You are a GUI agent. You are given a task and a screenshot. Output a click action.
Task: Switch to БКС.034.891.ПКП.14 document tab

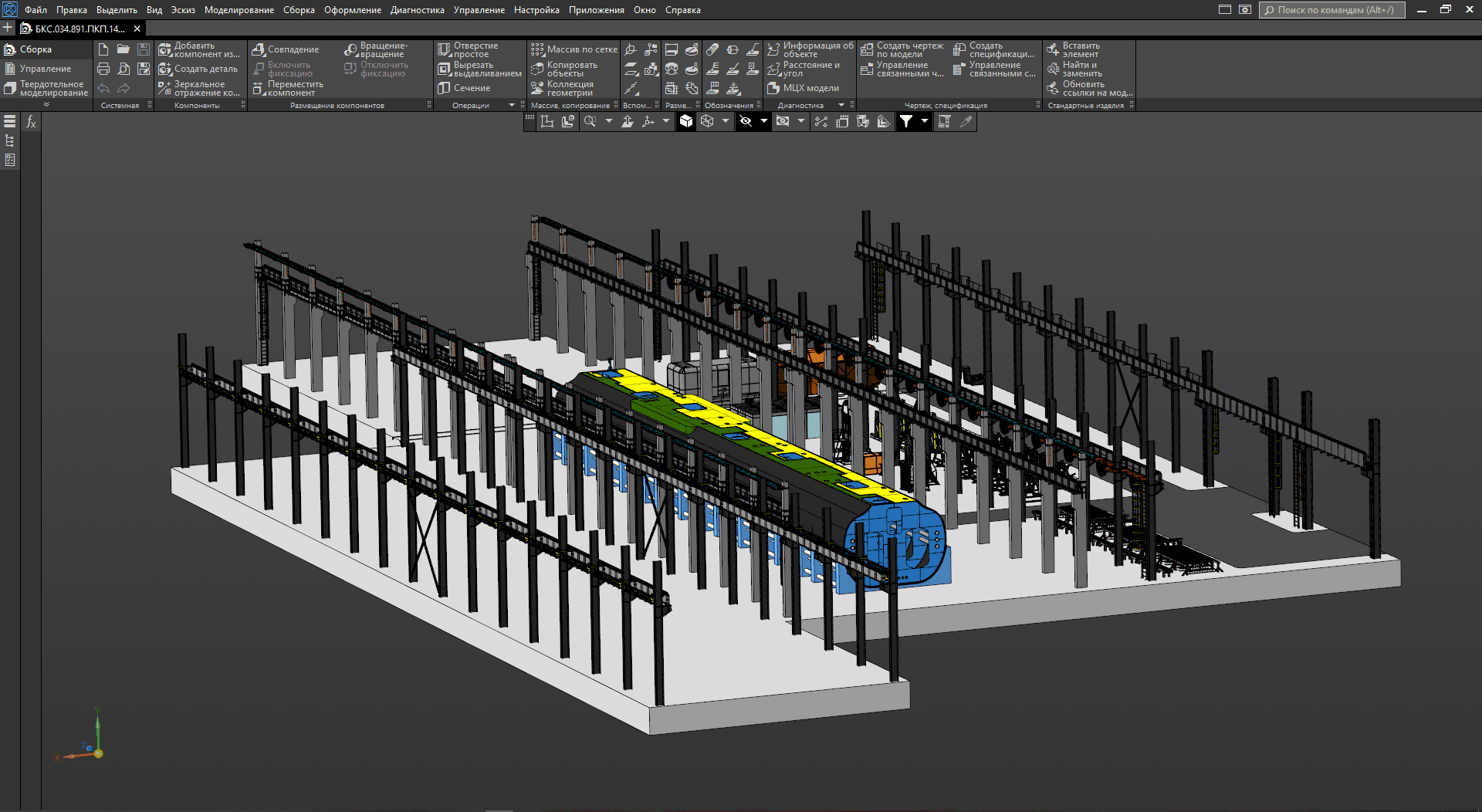click(x=79, y=29)
